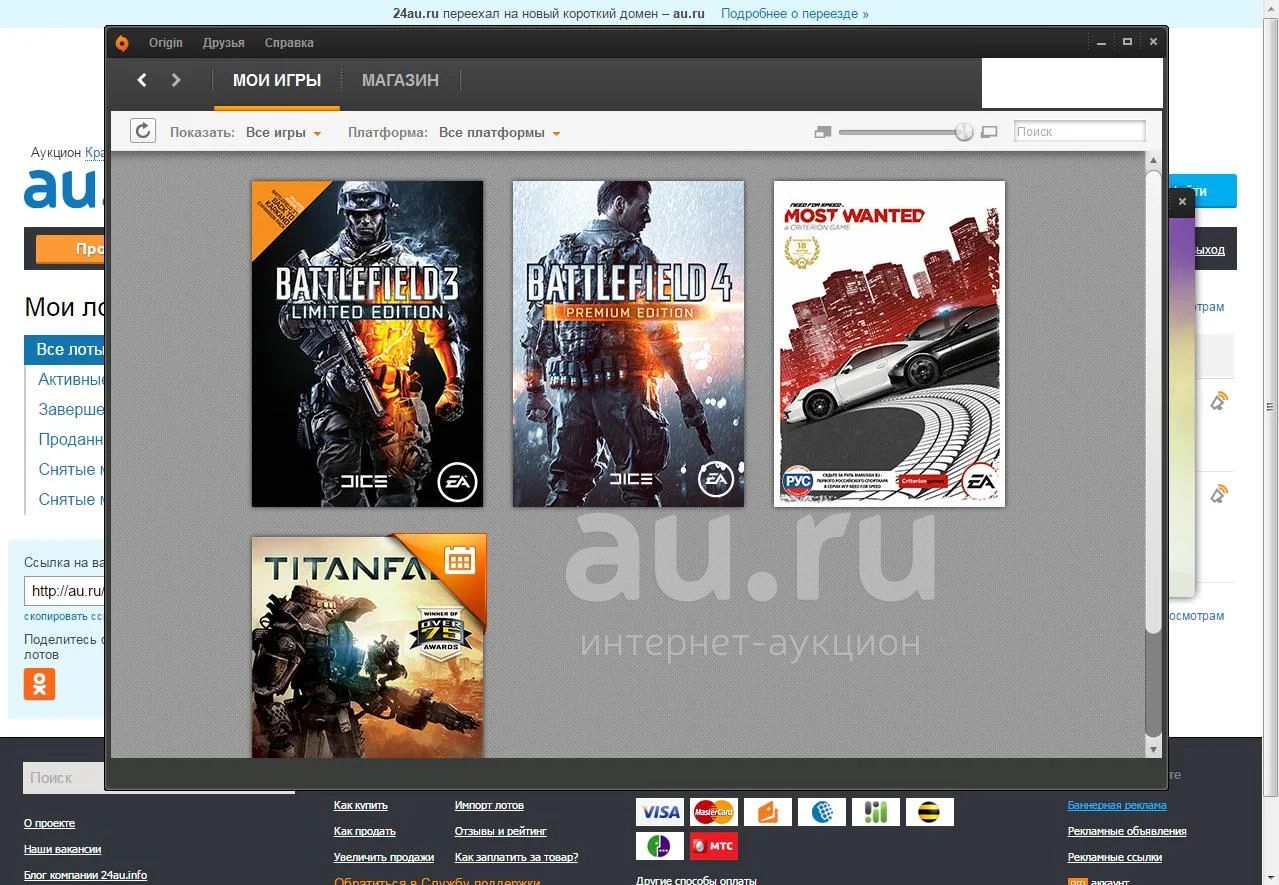Open the 'Баннерная реклама' footer link
Screen dimensions: 1279x885
[1117, 805]
